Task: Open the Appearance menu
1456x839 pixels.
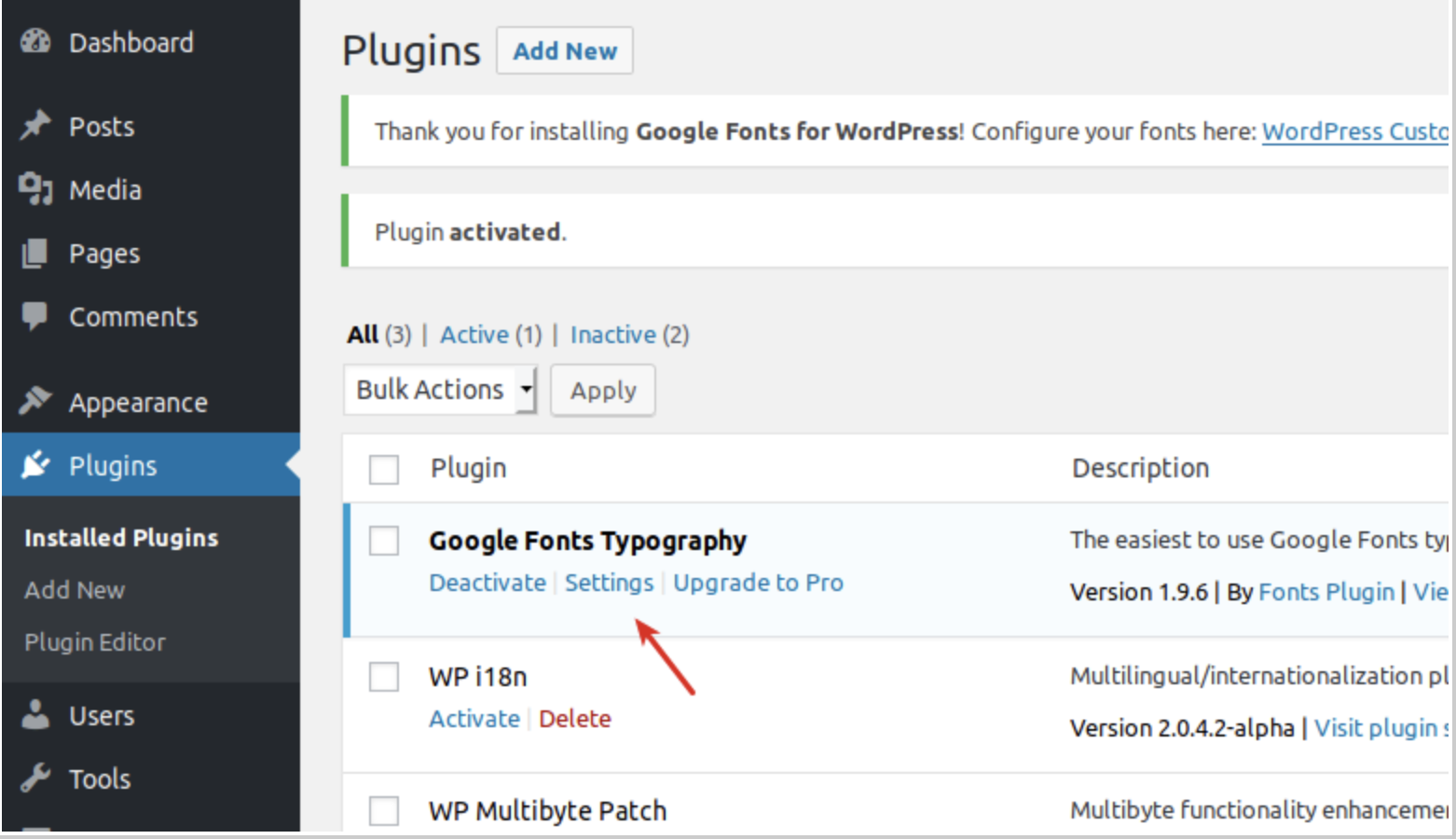Action: coord(151,402)
